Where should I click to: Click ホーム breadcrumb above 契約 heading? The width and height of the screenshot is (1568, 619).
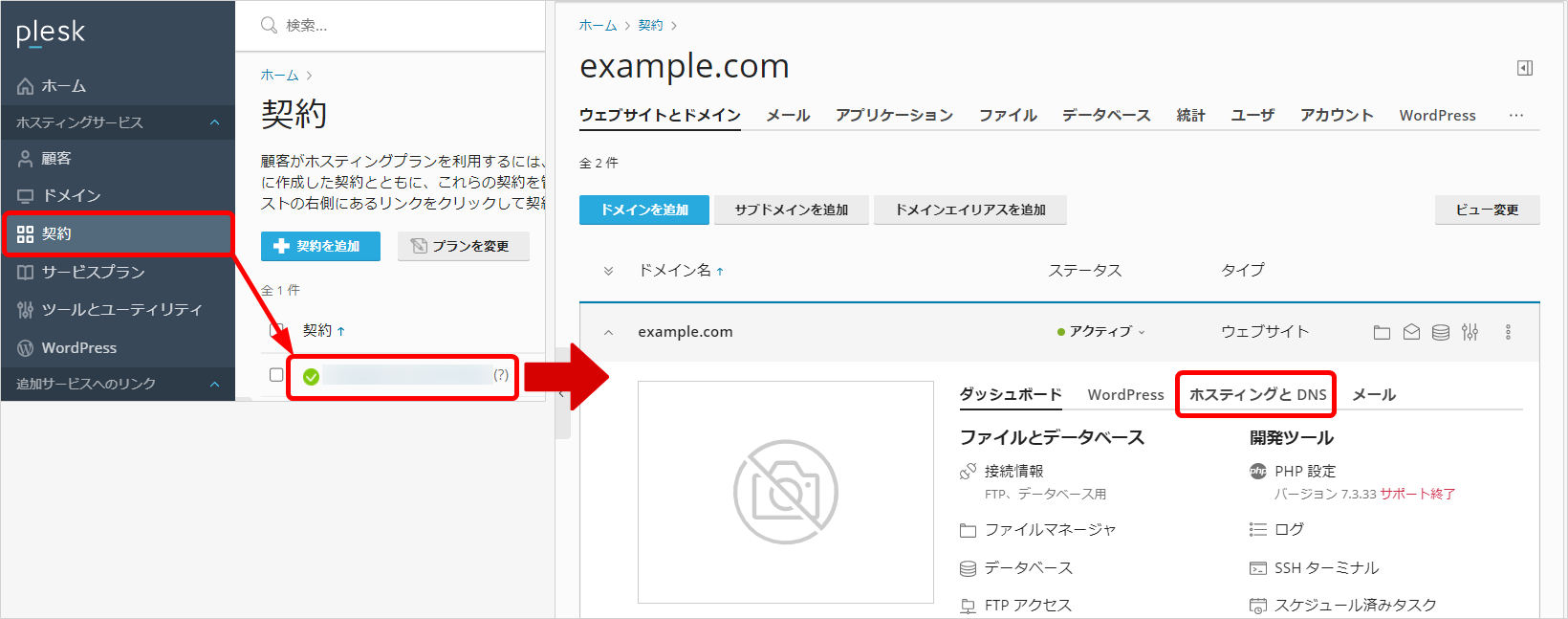click(279, 75)
